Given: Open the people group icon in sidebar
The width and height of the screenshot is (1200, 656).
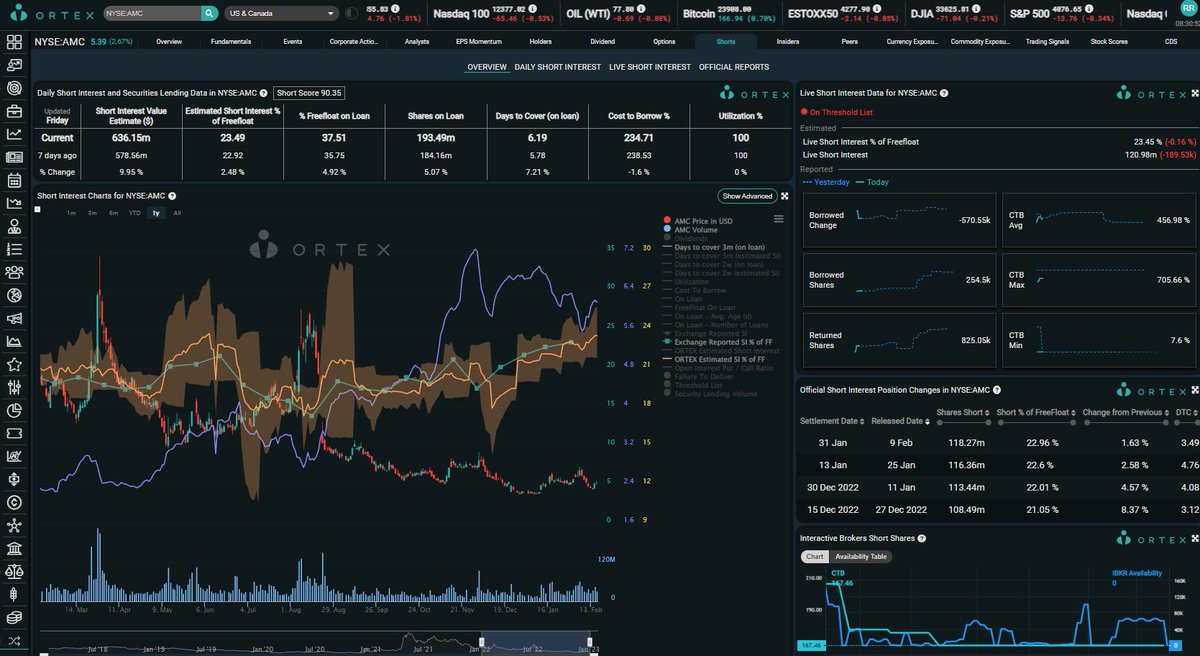Looking at the screenshot, I should pyautogui.click(x=14, y=272).
